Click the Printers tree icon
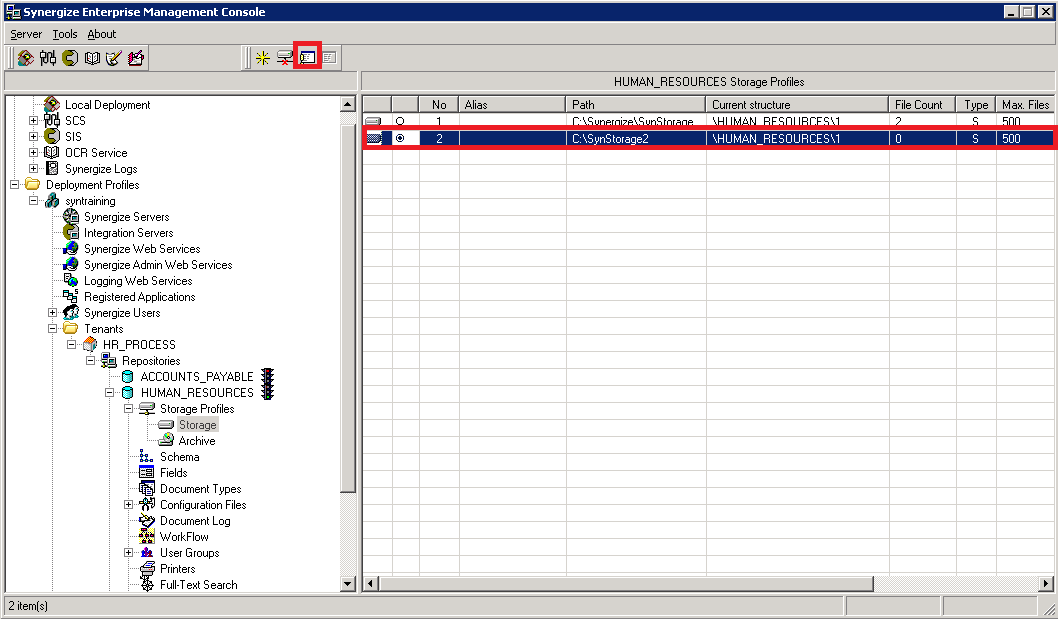The width and height of the screenshot is (1058, 619). (x=146, y=568)
